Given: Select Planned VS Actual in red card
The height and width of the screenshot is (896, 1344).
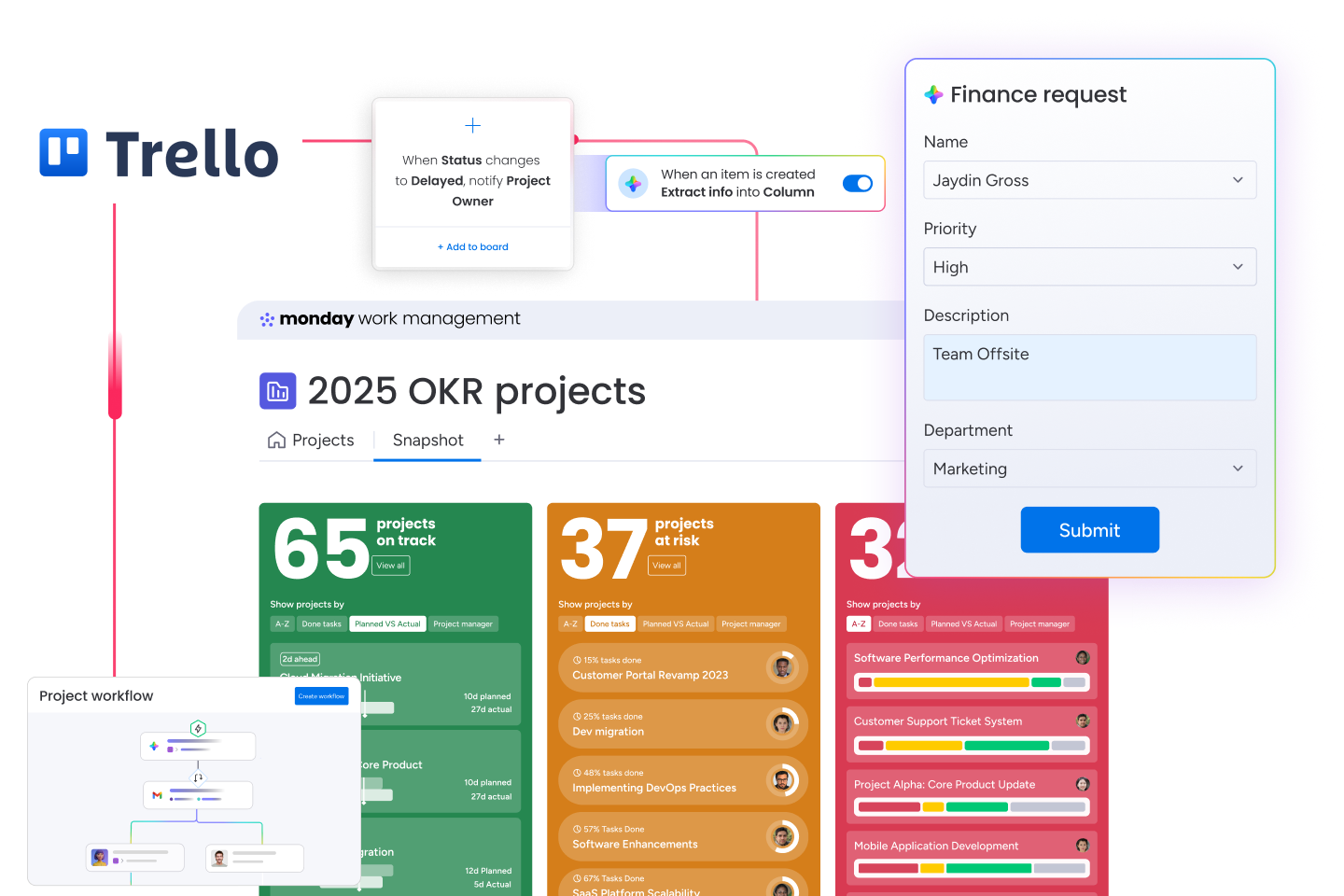Looking at the screenshot, I should 964,624.
